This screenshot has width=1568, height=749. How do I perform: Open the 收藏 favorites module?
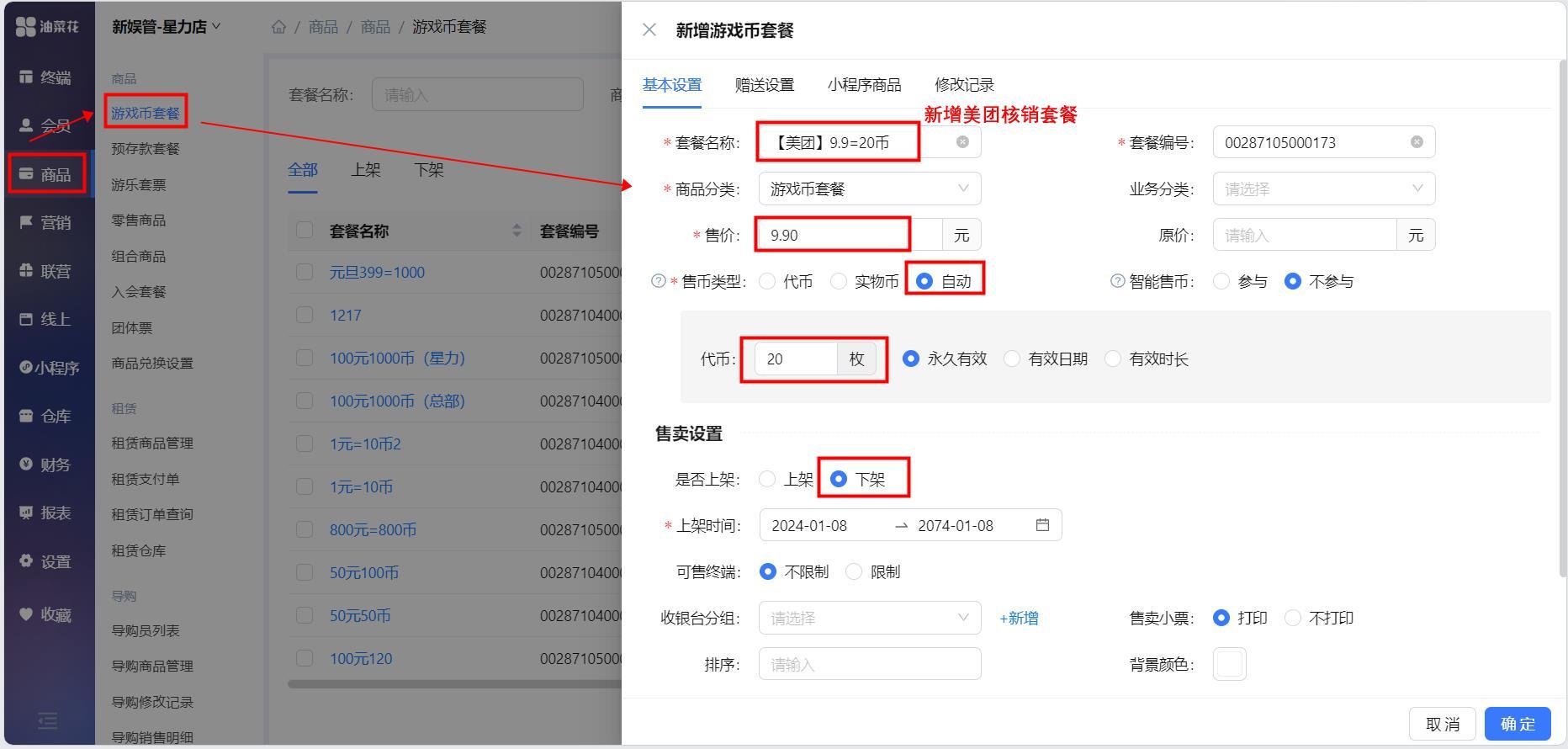coord(46,614)
